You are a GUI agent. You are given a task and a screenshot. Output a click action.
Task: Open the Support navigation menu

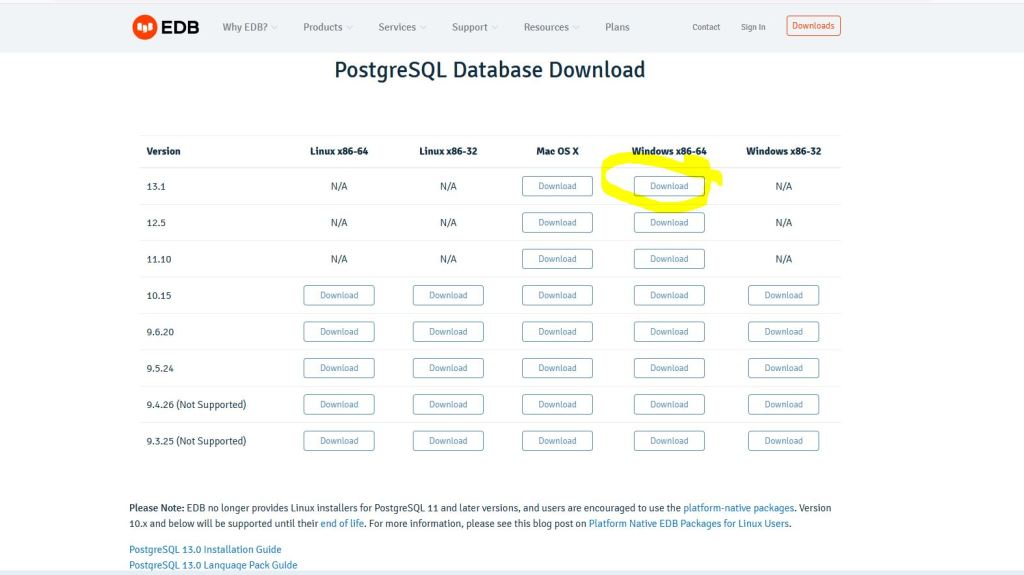coord(475,27)
